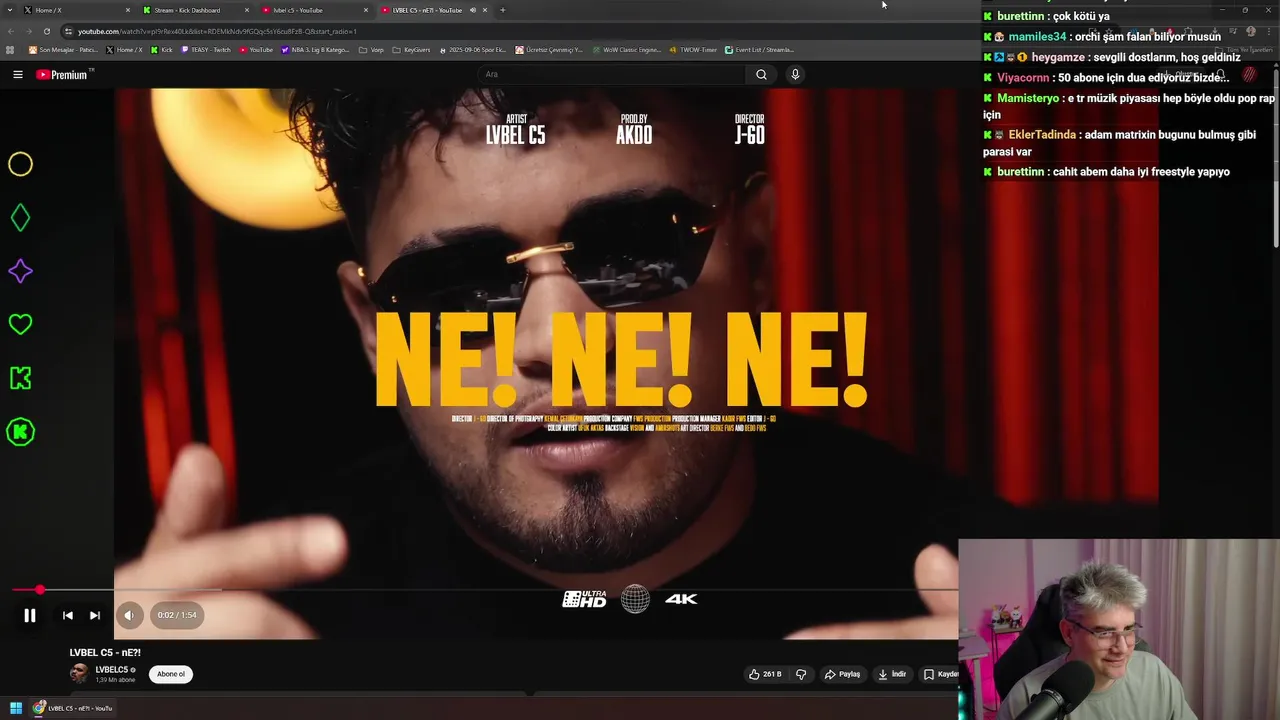Click the YouTube search magnifier button
The image size is (1280, 720).
(x=761, y=74)
